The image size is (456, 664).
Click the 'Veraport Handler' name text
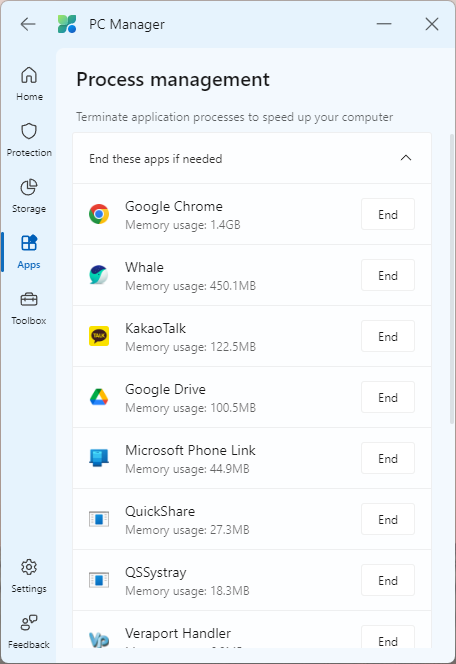pyautogui.click(x=178, y=633)
